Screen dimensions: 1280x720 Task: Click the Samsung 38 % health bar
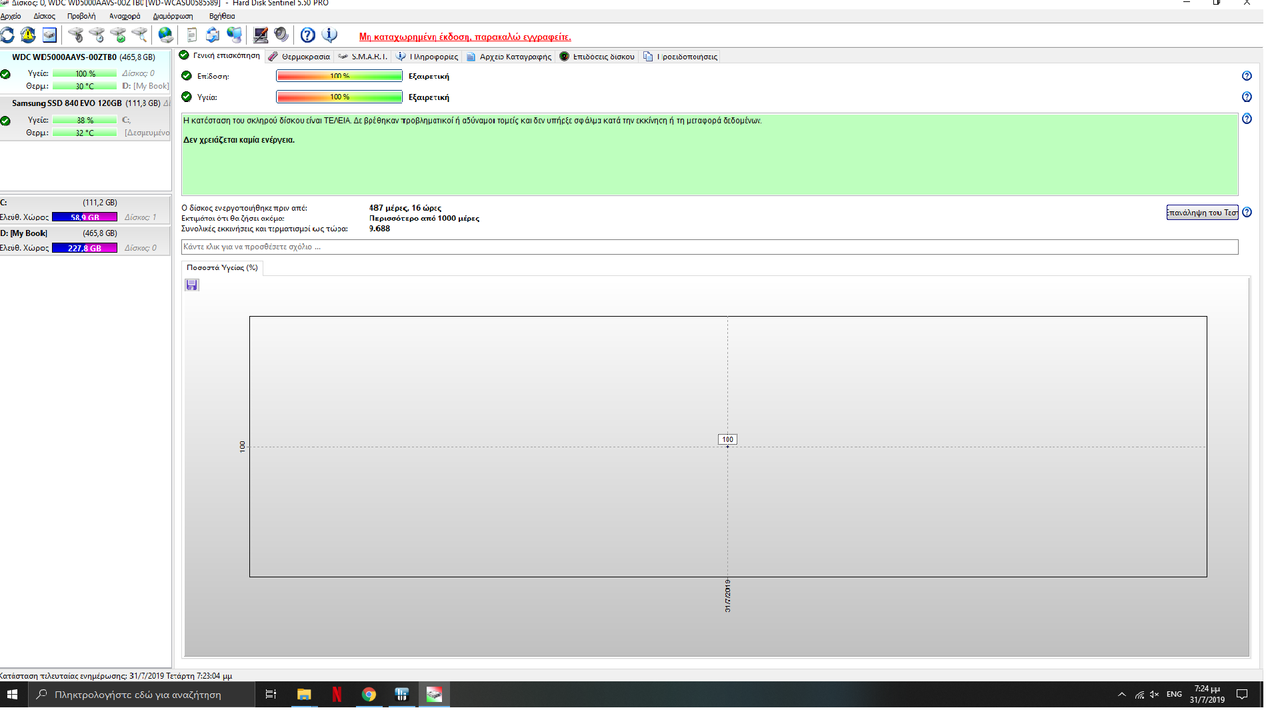[85, 120]
